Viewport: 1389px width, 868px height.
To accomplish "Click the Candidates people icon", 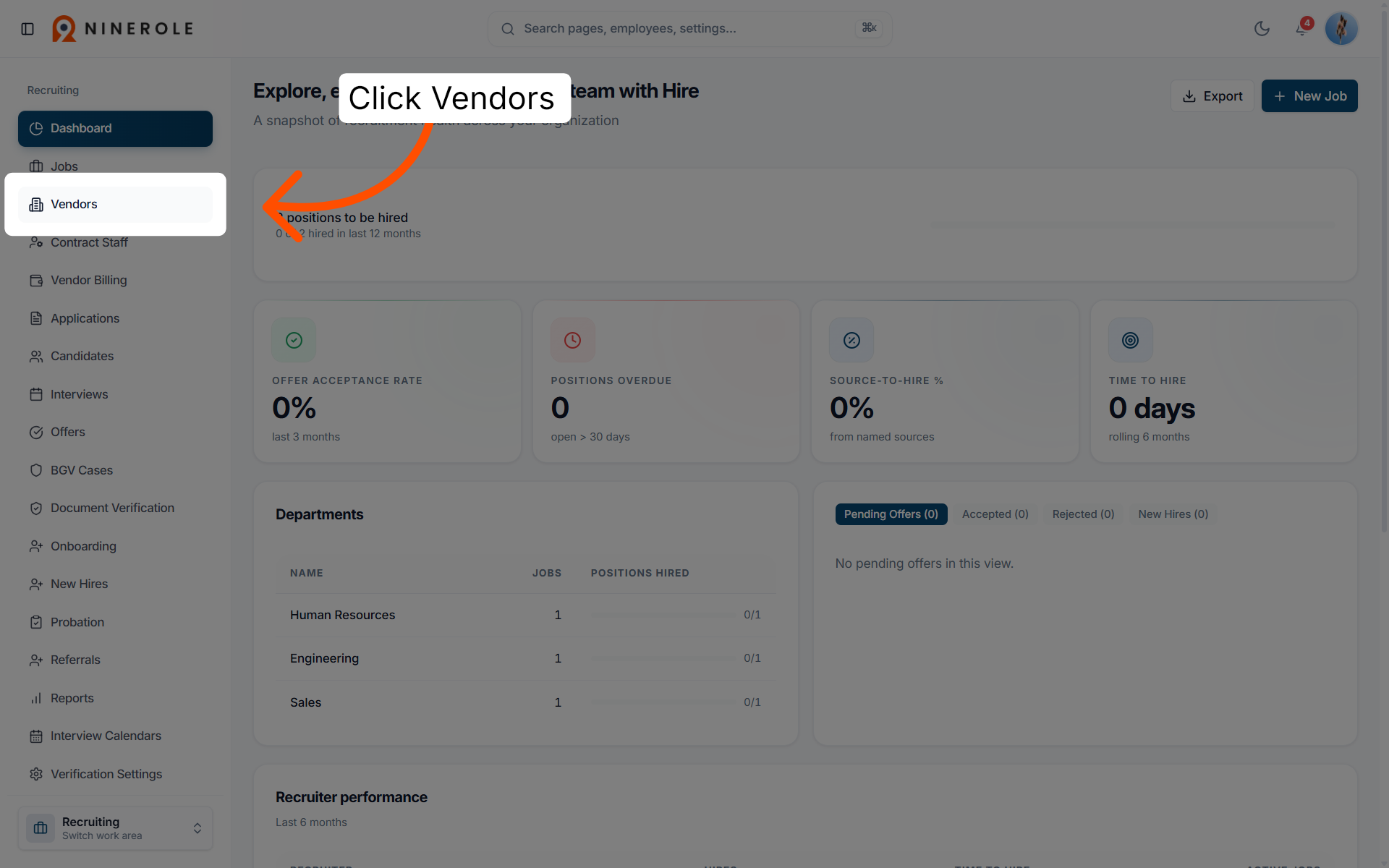I will [36, 356].
